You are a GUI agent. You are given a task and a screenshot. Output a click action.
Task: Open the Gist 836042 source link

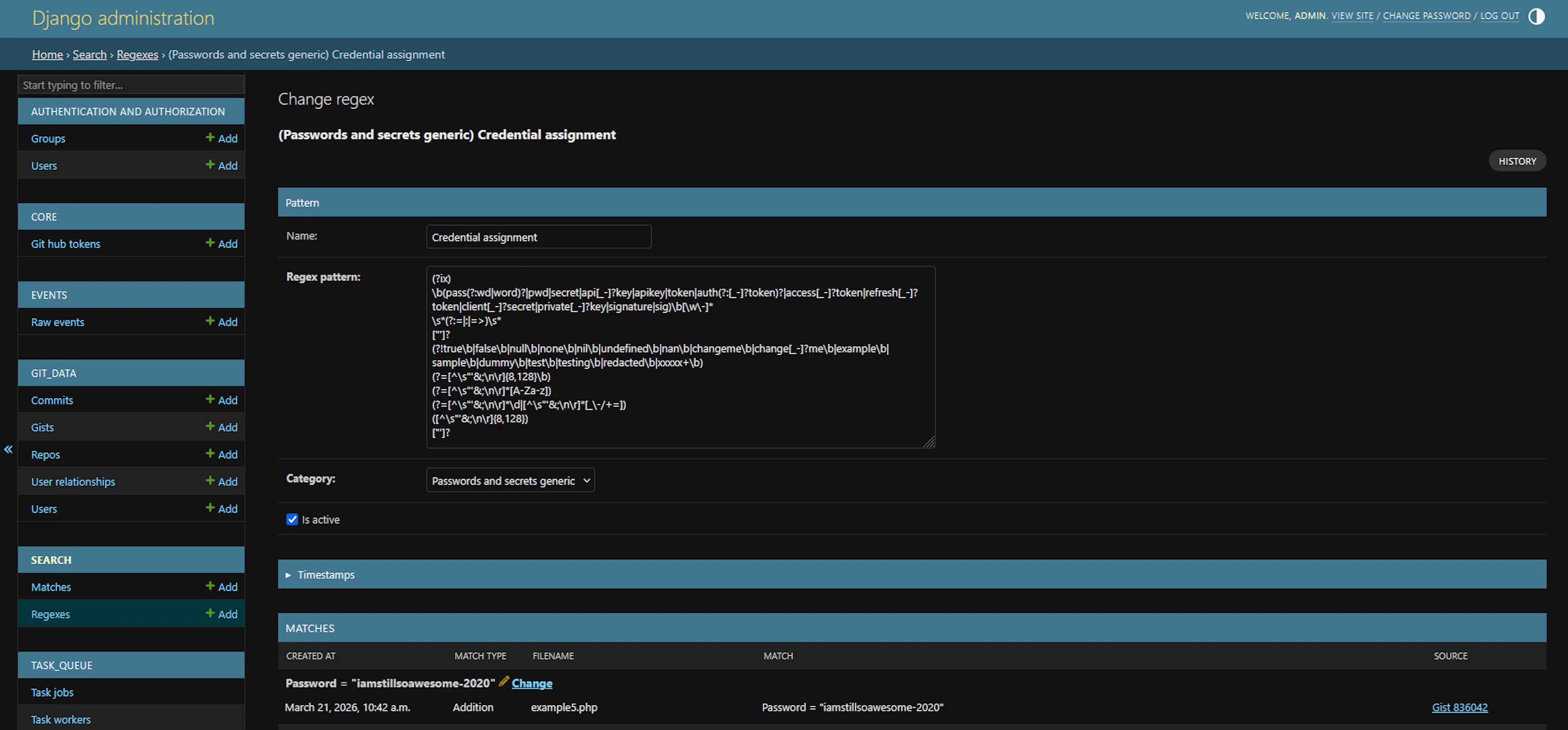click(1460, 708)
